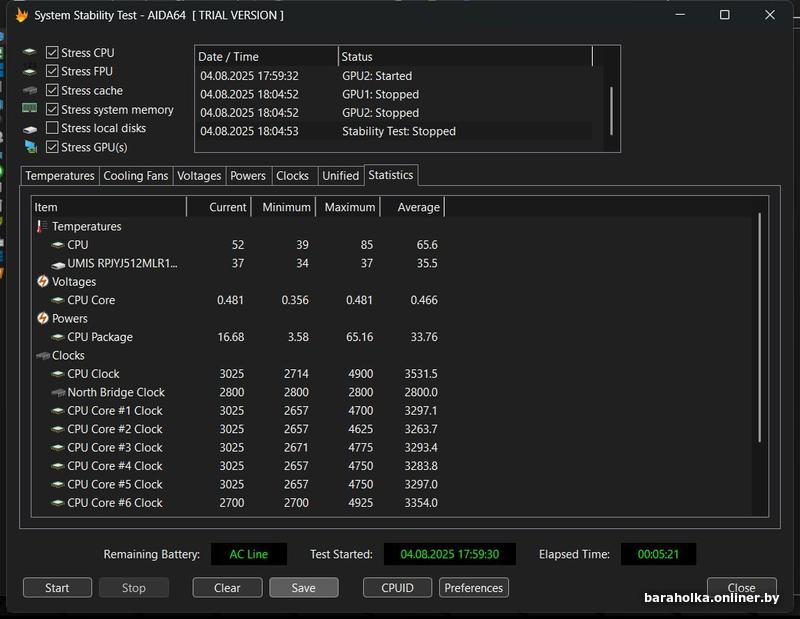Screen dimensions: 800x619
Task: Click the event log scrollbar
Action: pos(611,111)
